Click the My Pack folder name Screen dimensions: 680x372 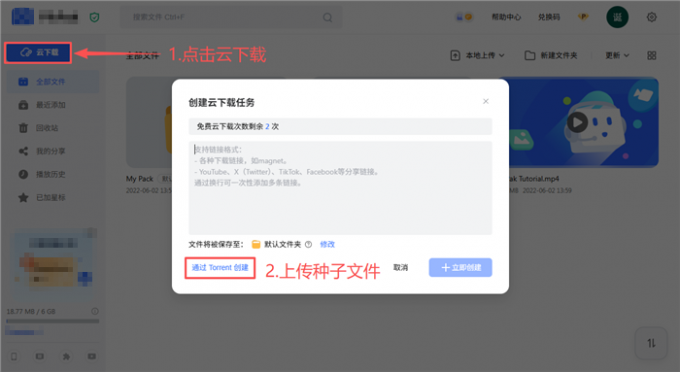pos(140,179)
